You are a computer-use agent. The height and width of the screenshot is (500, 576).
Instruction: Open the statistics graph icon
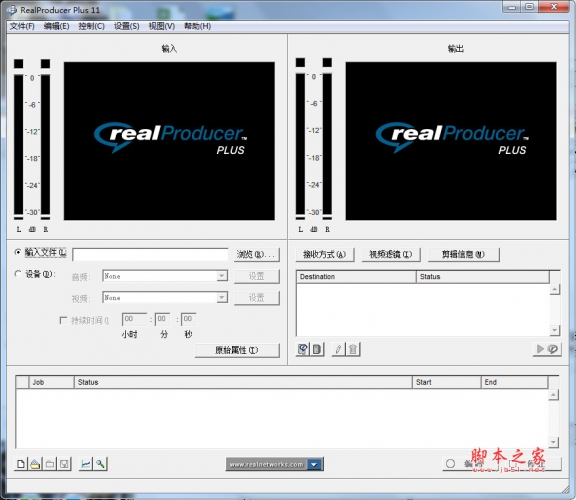[x=86, y=464]
